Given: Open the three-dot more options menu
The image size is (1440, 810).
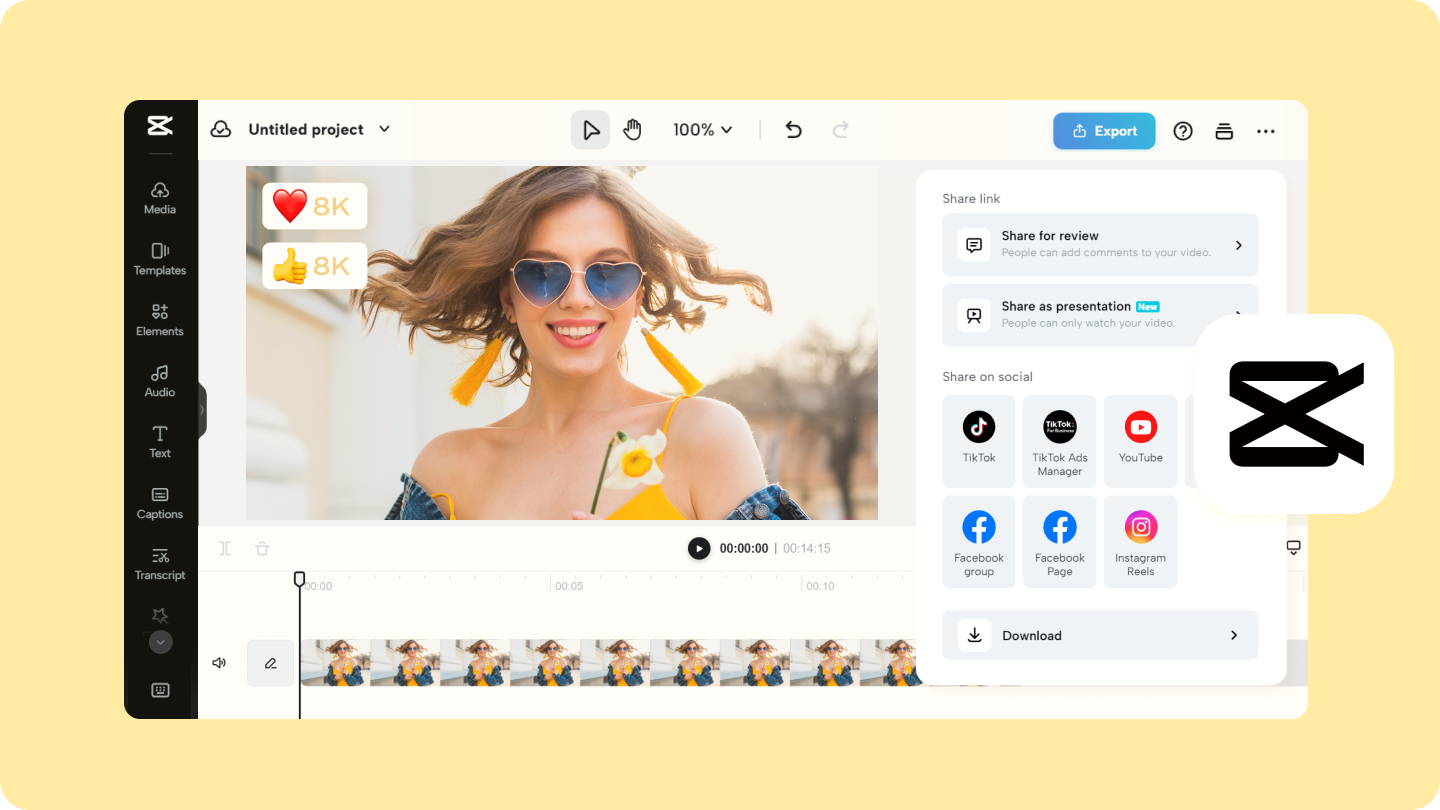Looking at the screenshot, I should click(1265, 130).
